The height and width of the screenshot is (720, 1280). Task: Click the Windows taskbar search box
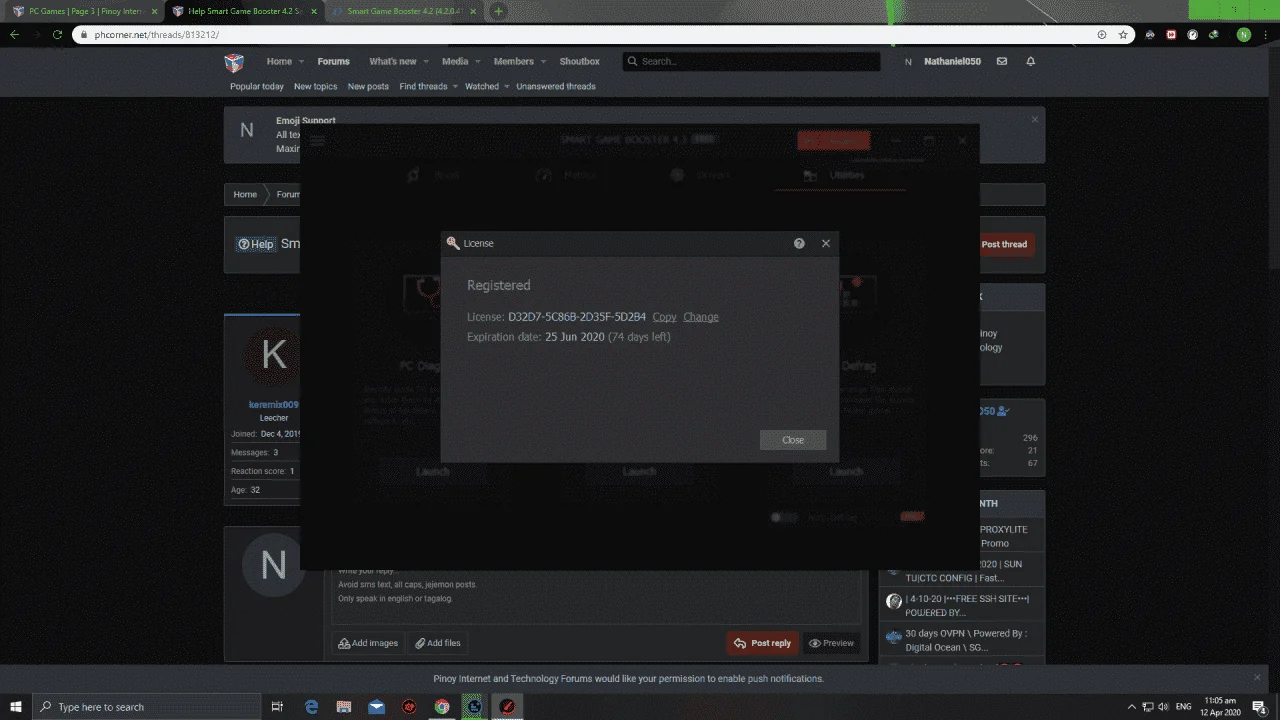pos(145,707)
